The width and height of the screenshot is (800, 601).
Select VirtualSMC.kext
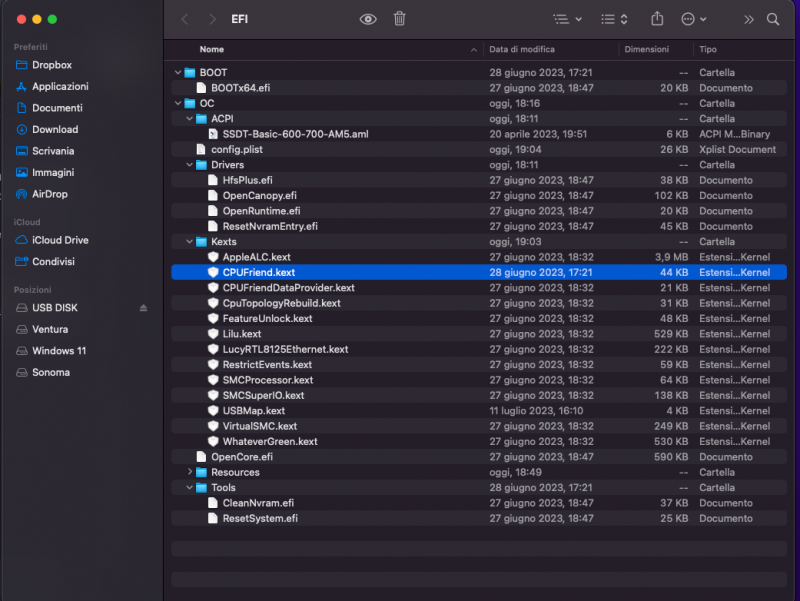pyautogui.click(x=479, y=426)
